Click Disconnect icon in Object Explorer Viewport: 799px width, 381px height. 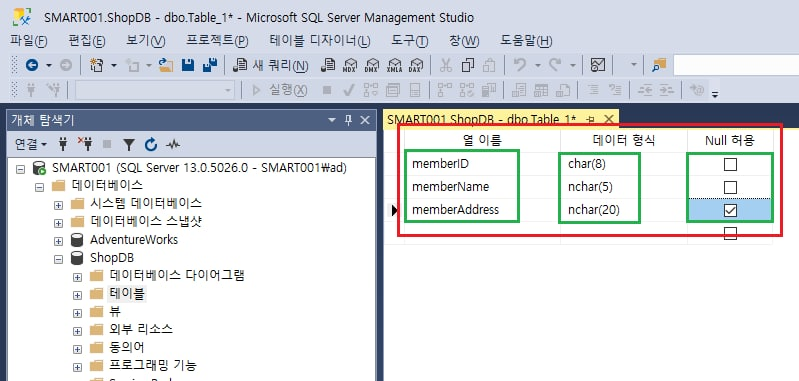(x=85, y=145)
